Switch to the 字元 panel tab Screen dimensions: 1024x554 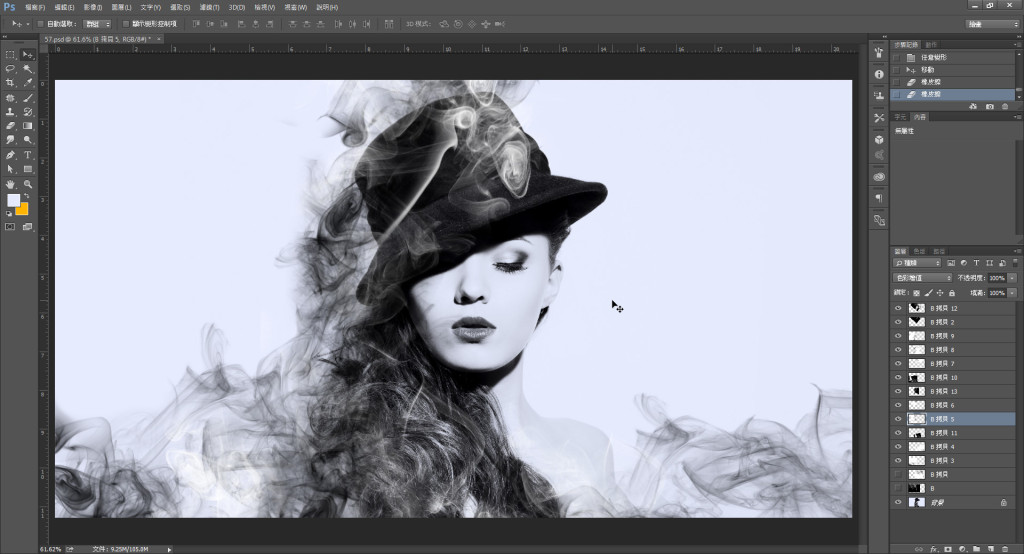[x=899, y=117]
